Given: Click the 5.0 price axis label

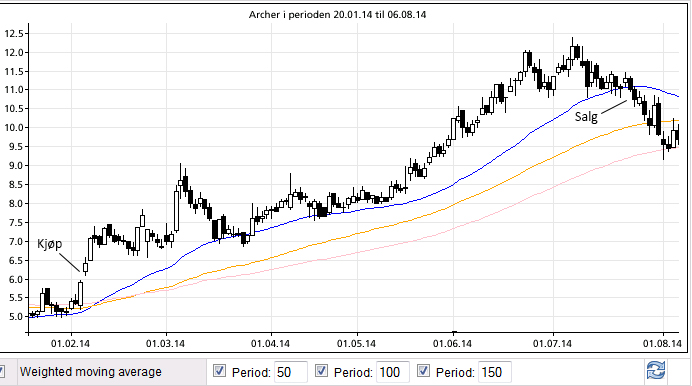Looking at the screenshot, I should click(x=16, y=317).
